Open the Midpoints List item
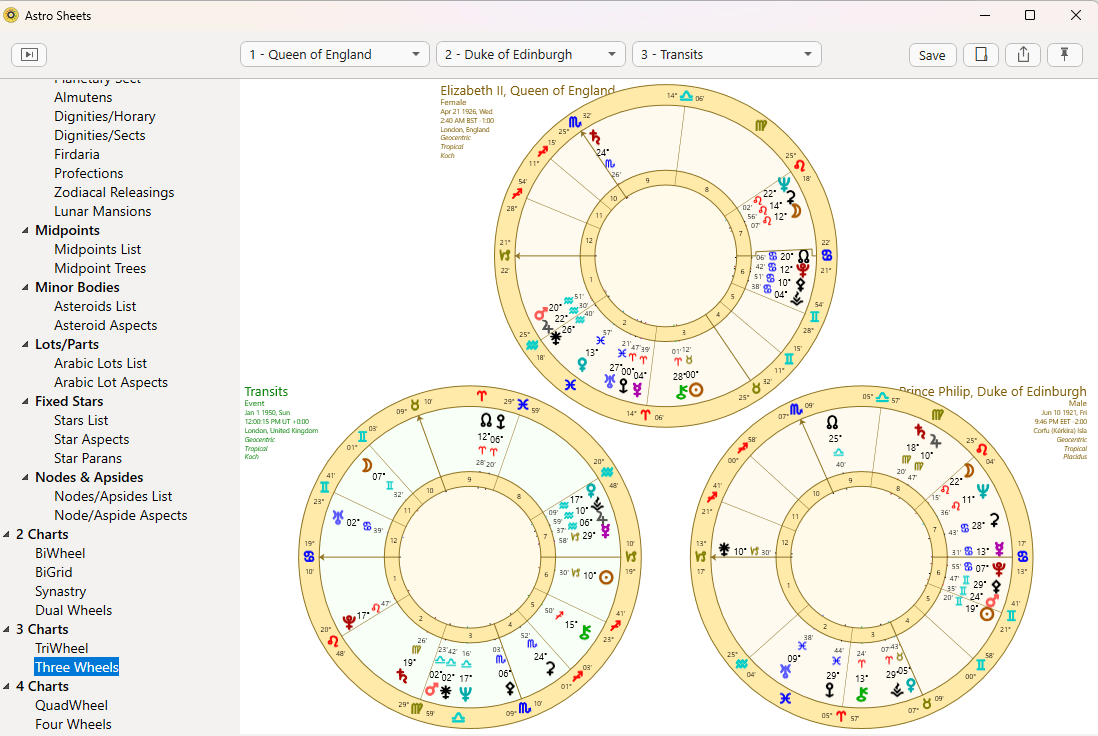Screen dimensions: 1098x736 coord(97,249)
